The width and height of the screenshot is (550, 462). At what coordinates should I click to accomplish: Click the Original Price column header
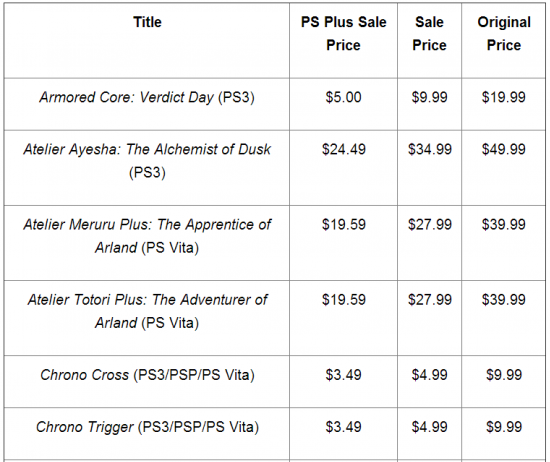click(504, 34)
